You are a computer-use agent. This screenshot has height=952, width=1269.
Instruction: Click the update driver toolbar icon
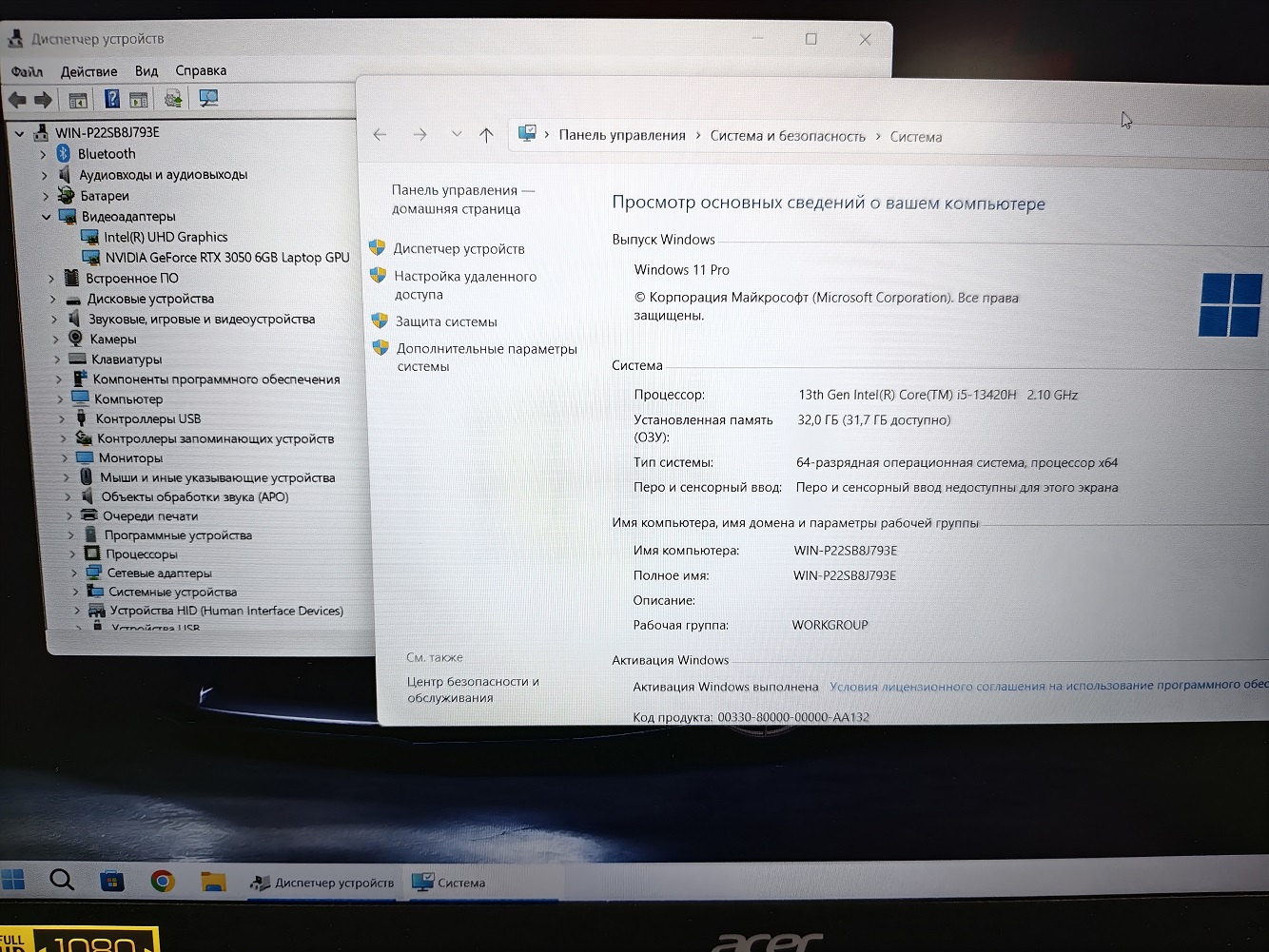(173, 98)
